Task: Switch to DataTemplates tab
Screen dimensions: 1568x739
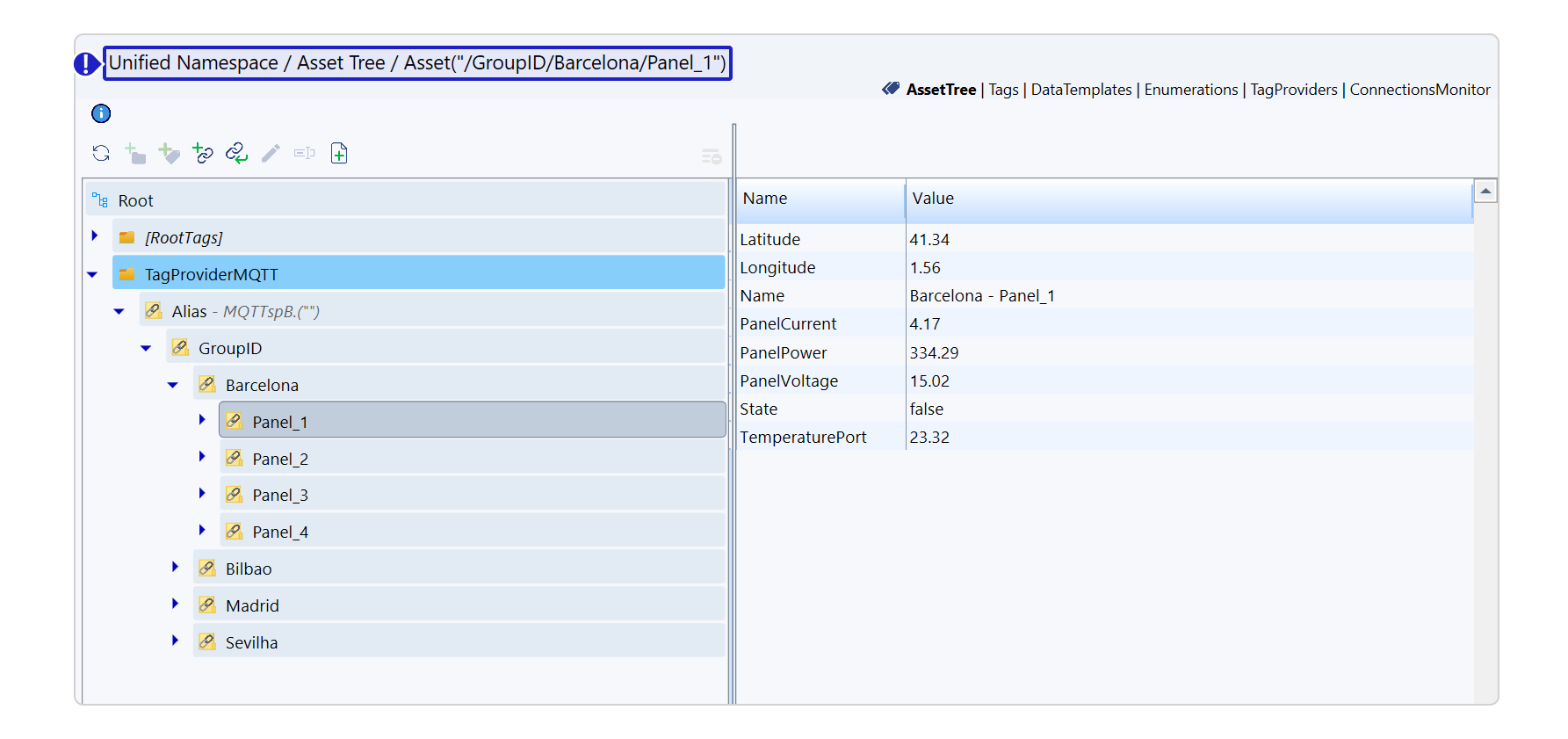Action: (1080, 90)
